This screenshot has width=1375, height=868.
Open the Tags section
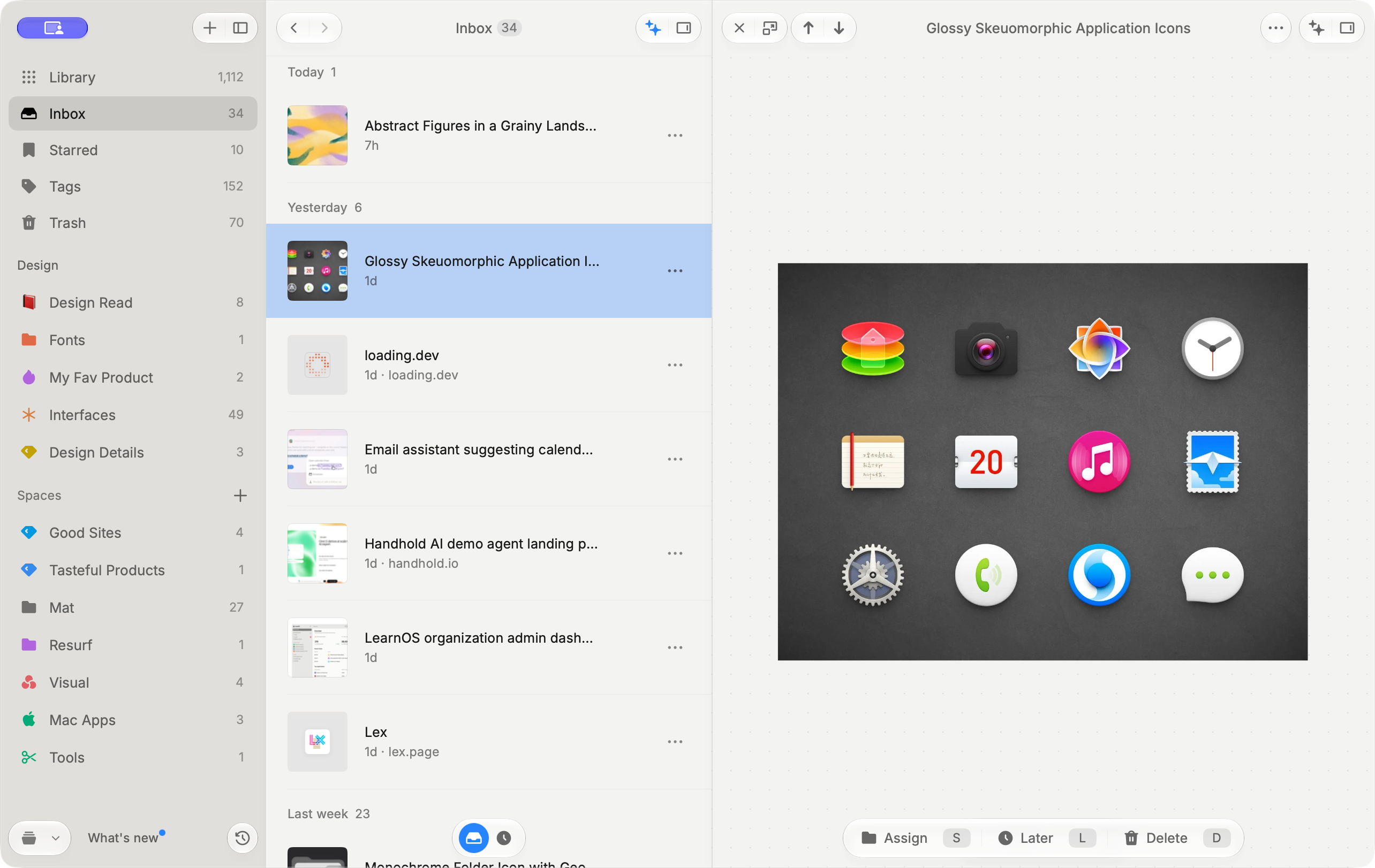pyautogui.click(x=132, y=187)
